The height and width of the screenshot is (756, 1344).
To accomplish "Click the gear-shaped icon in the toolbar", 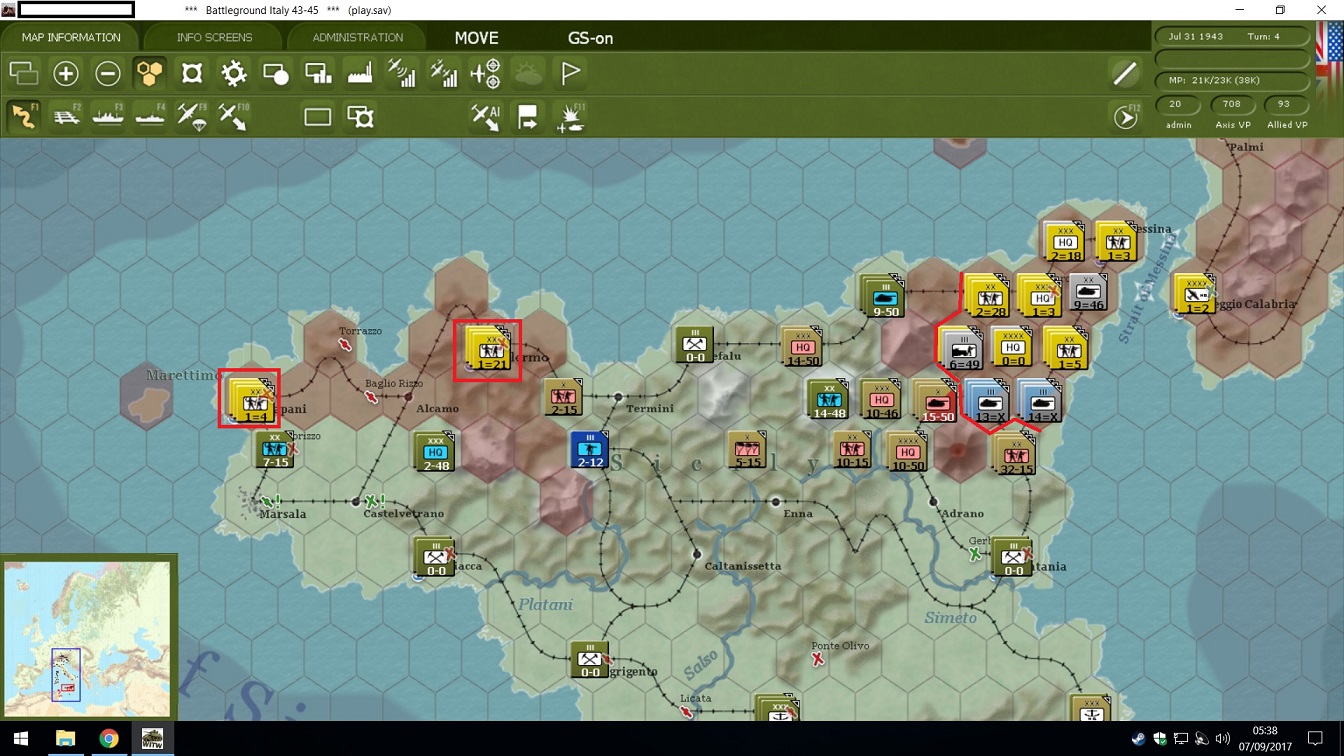I will [x=234, y=73].
